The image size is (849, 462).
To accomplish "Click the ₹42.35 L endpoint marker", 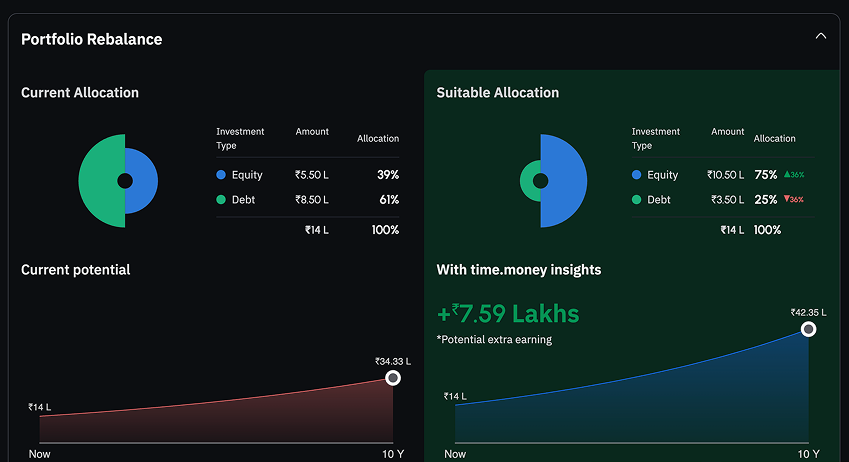I will tap(808, 329).
